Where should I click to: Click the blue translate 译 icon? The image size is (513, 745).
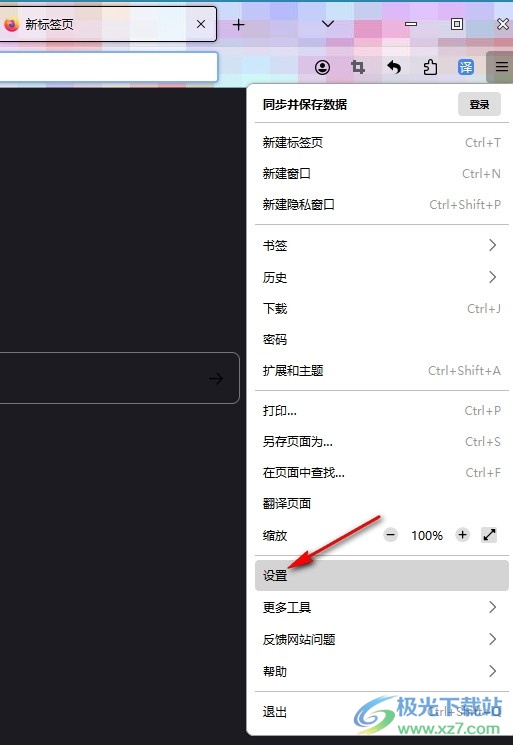coord(466,67)
